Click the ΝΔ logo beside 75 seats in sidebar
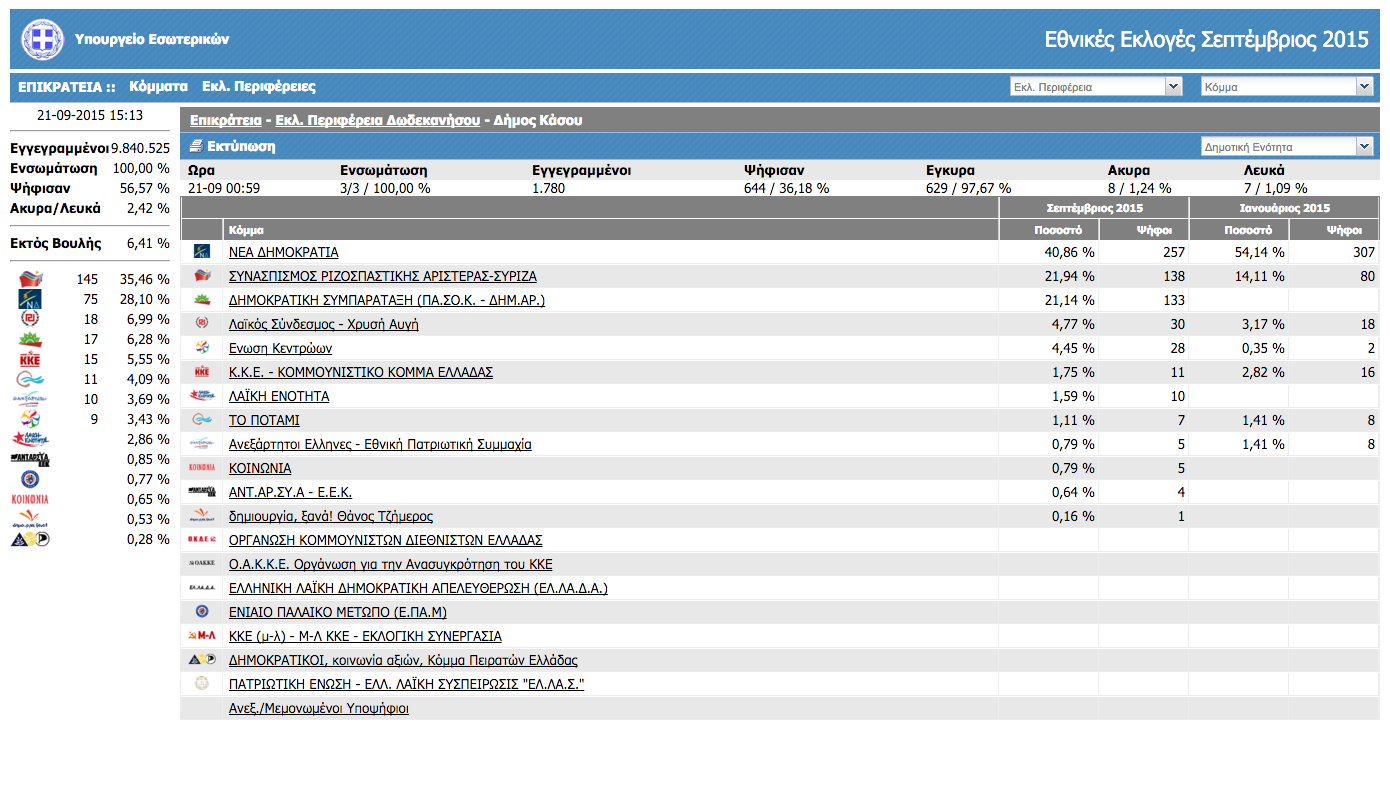Viewport: 1390px width, 794px height. [32, 299]
